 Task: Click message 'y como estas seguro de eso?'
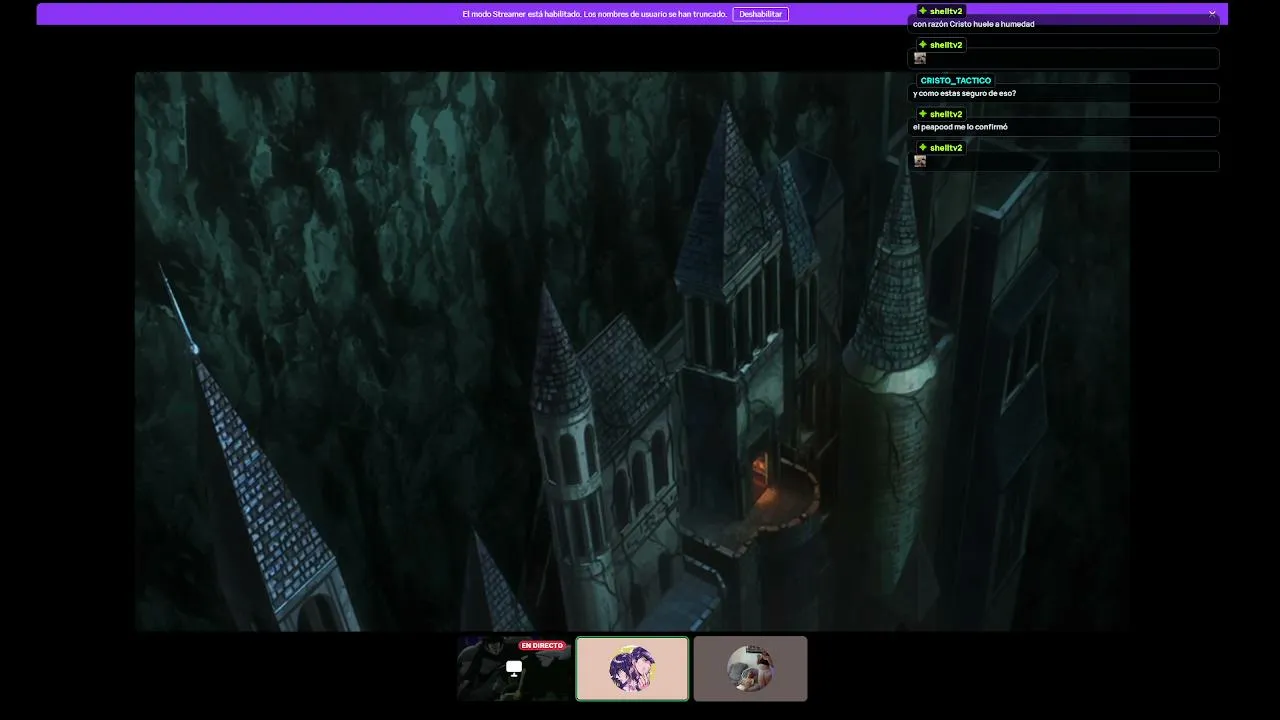point(964,93)
